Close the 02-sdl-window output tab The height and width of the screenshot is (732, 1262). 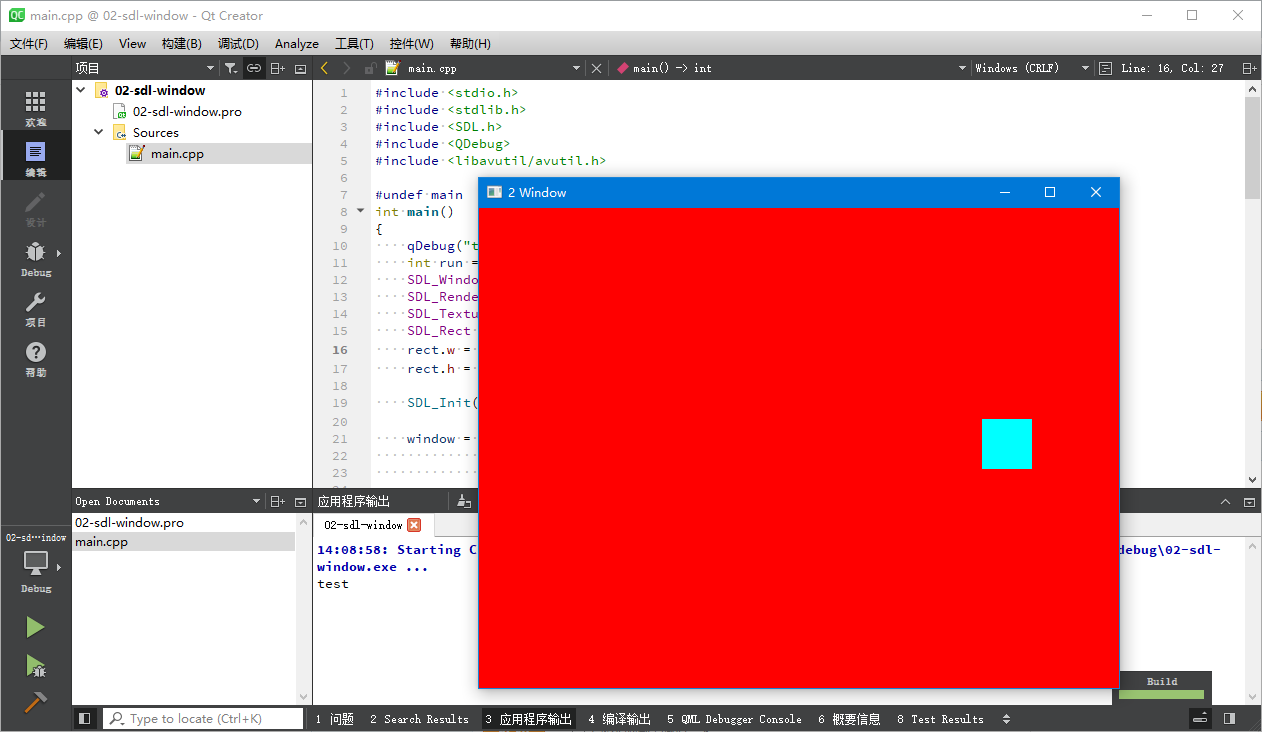(x=414, y=525)
